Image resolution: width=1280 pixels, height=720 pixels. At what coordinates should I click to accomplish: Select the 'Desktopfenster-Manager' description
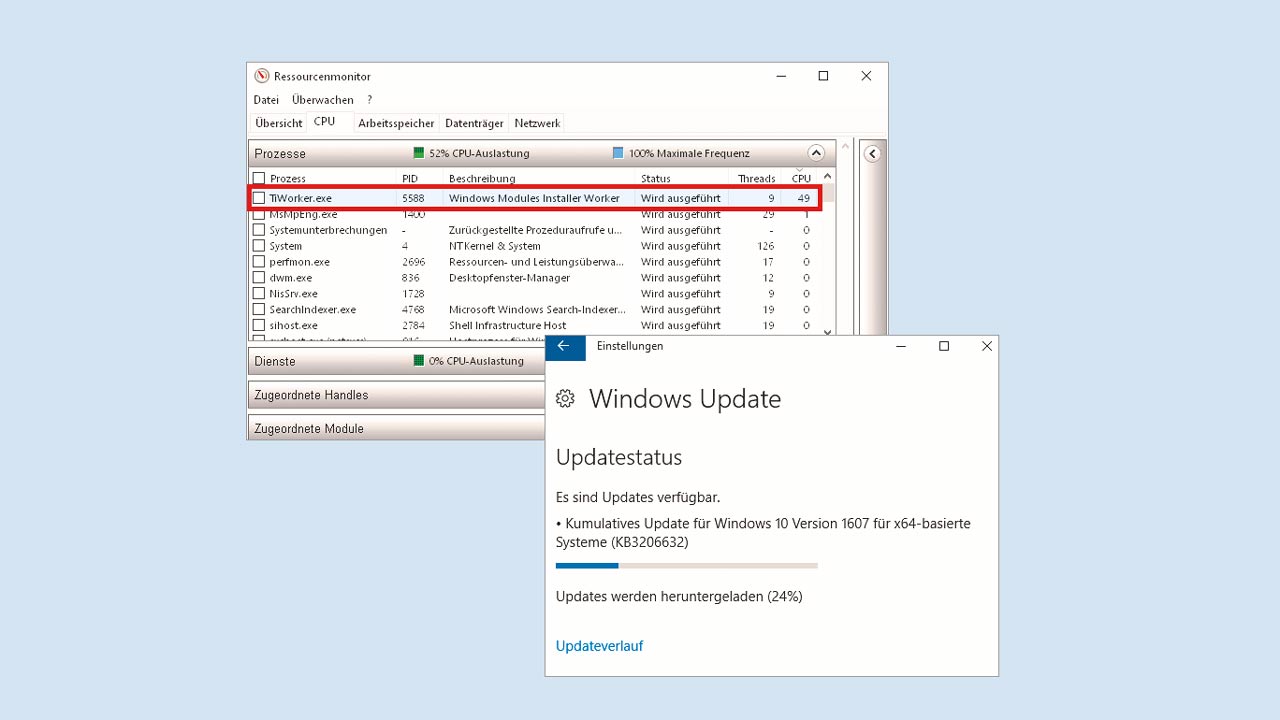(509, 278)
